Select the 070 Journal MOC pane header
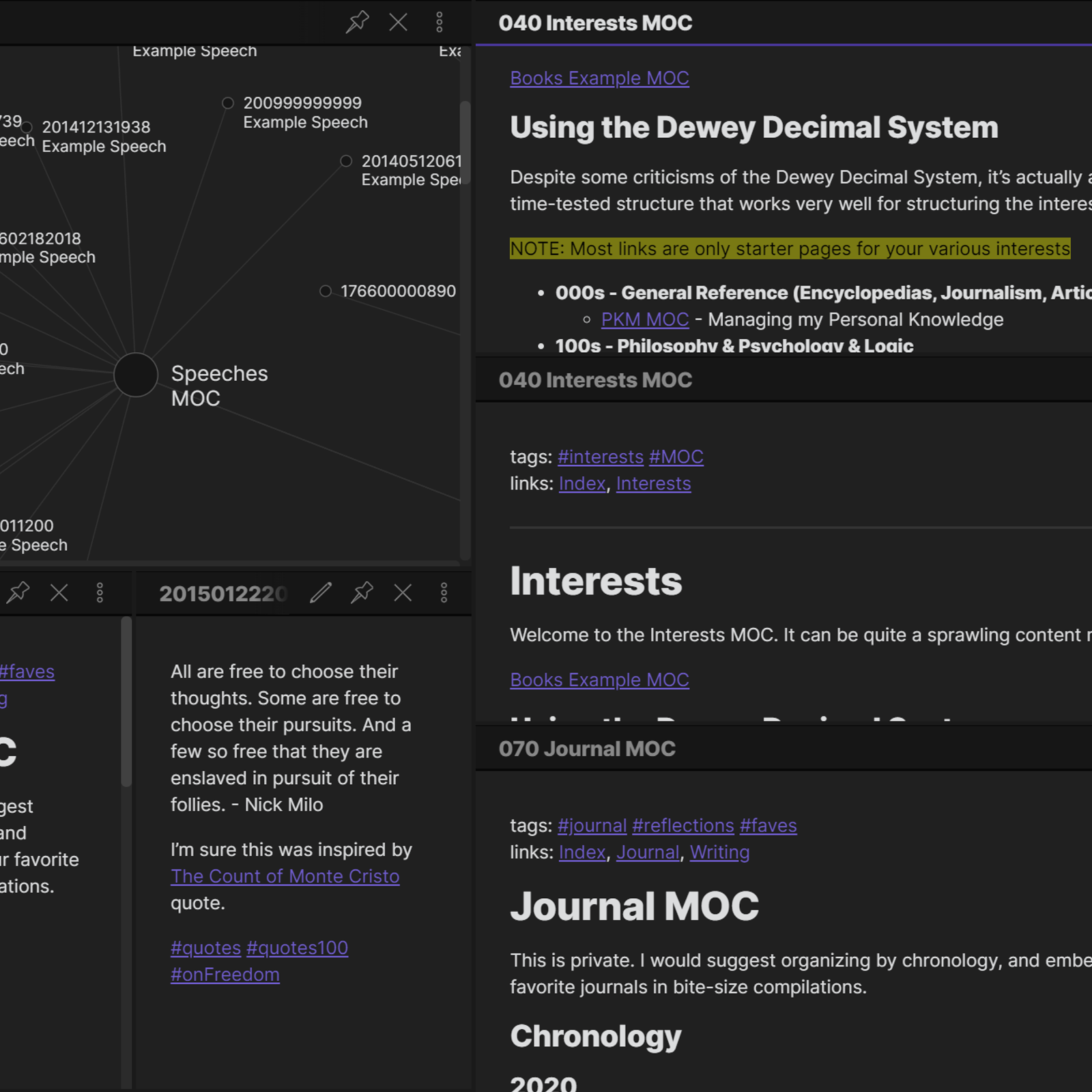The height and width of the screenshot is (1092, 1092). [587, 749]
